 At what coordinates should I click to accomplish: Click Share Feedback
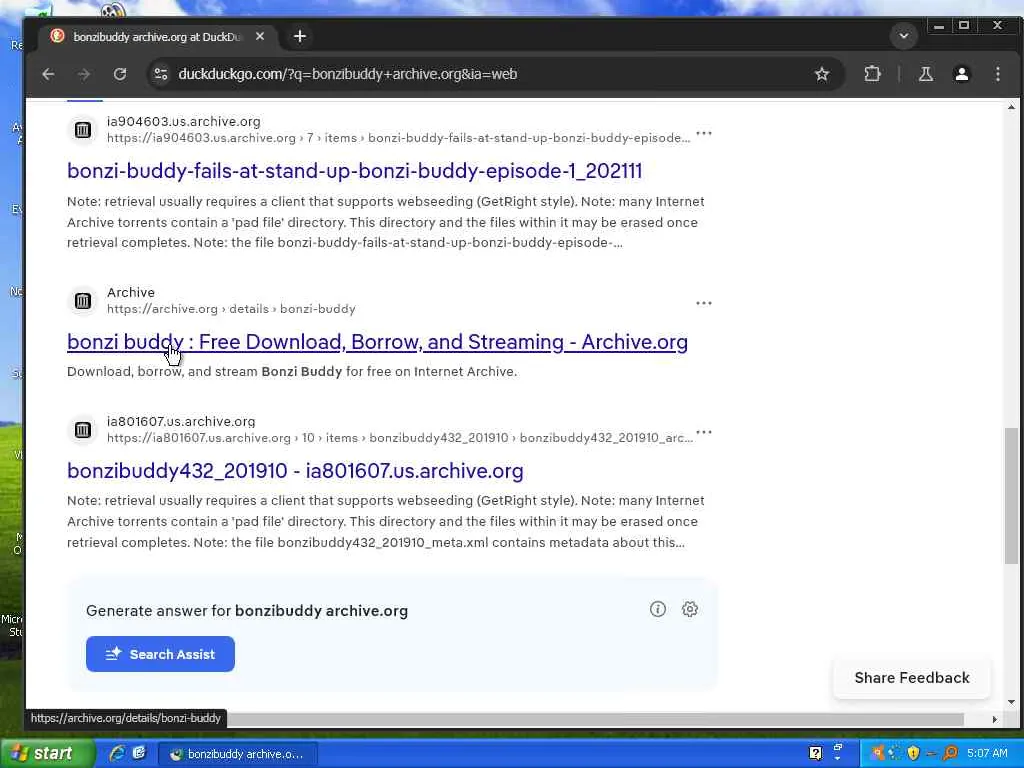912,678
